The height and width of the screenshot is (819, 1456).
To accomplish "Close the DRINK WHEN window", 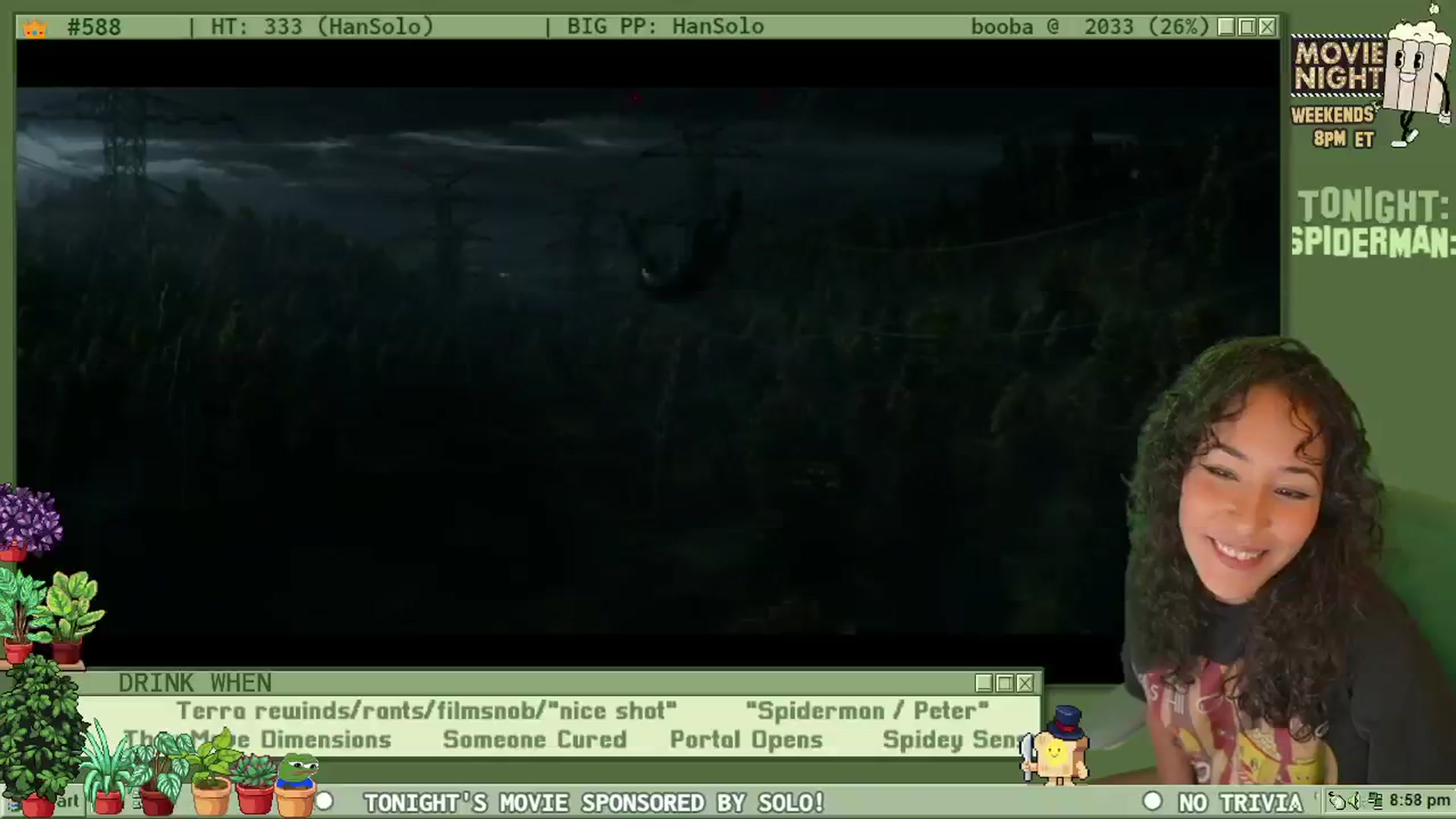I will tap(1025, 683).
